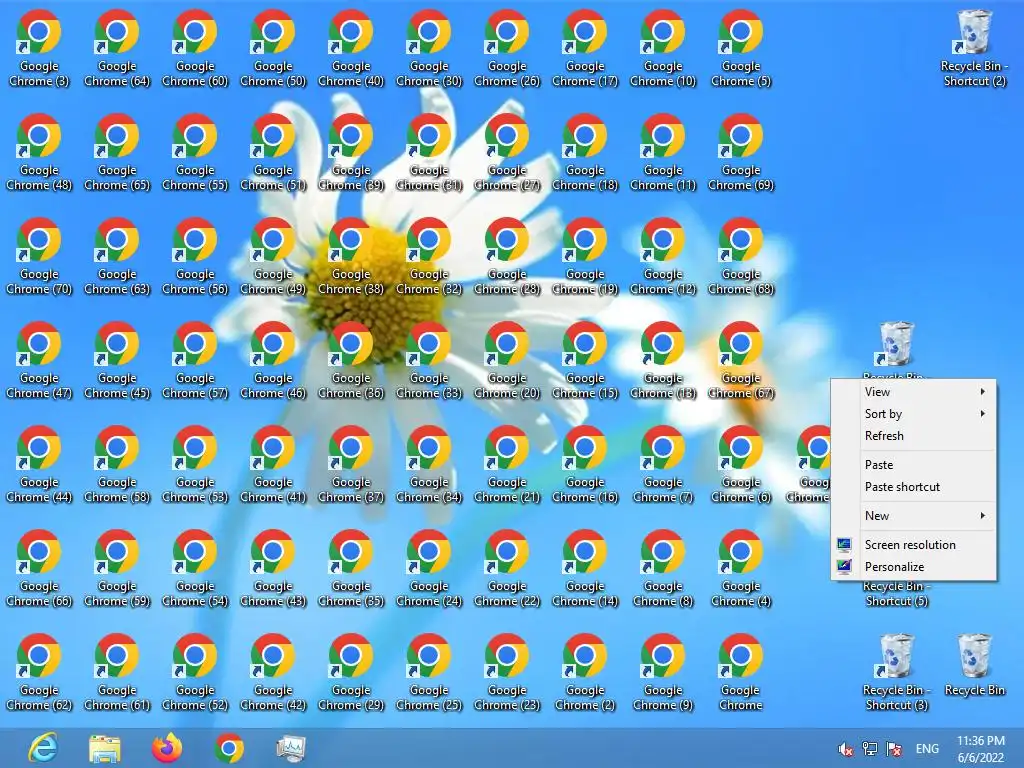
Task: Open the system monitor taskbar icon
Action: click(x=291, y=748)
